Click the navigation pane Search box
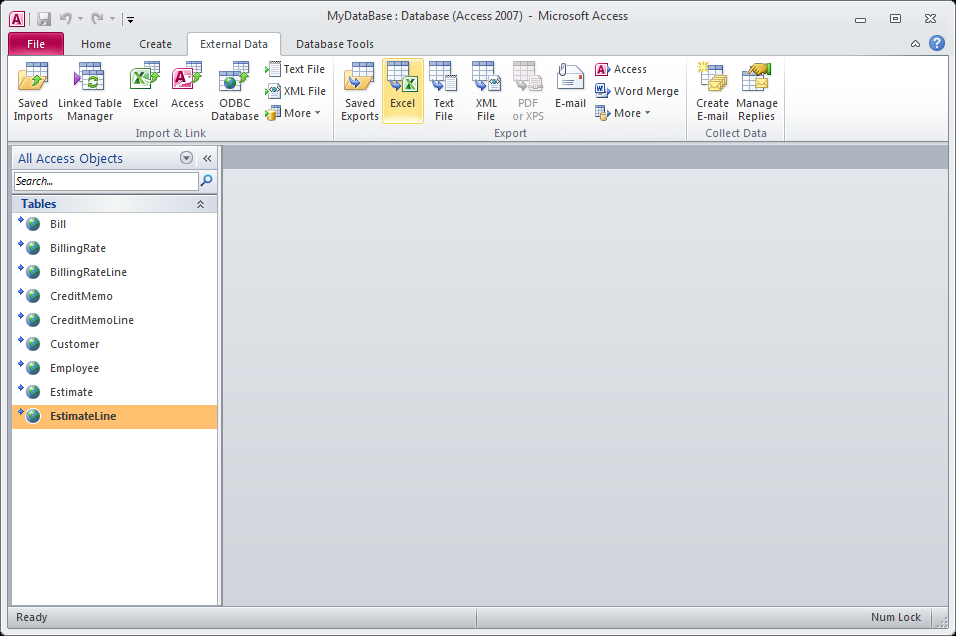Screen dimensions: 956x636 106,181
